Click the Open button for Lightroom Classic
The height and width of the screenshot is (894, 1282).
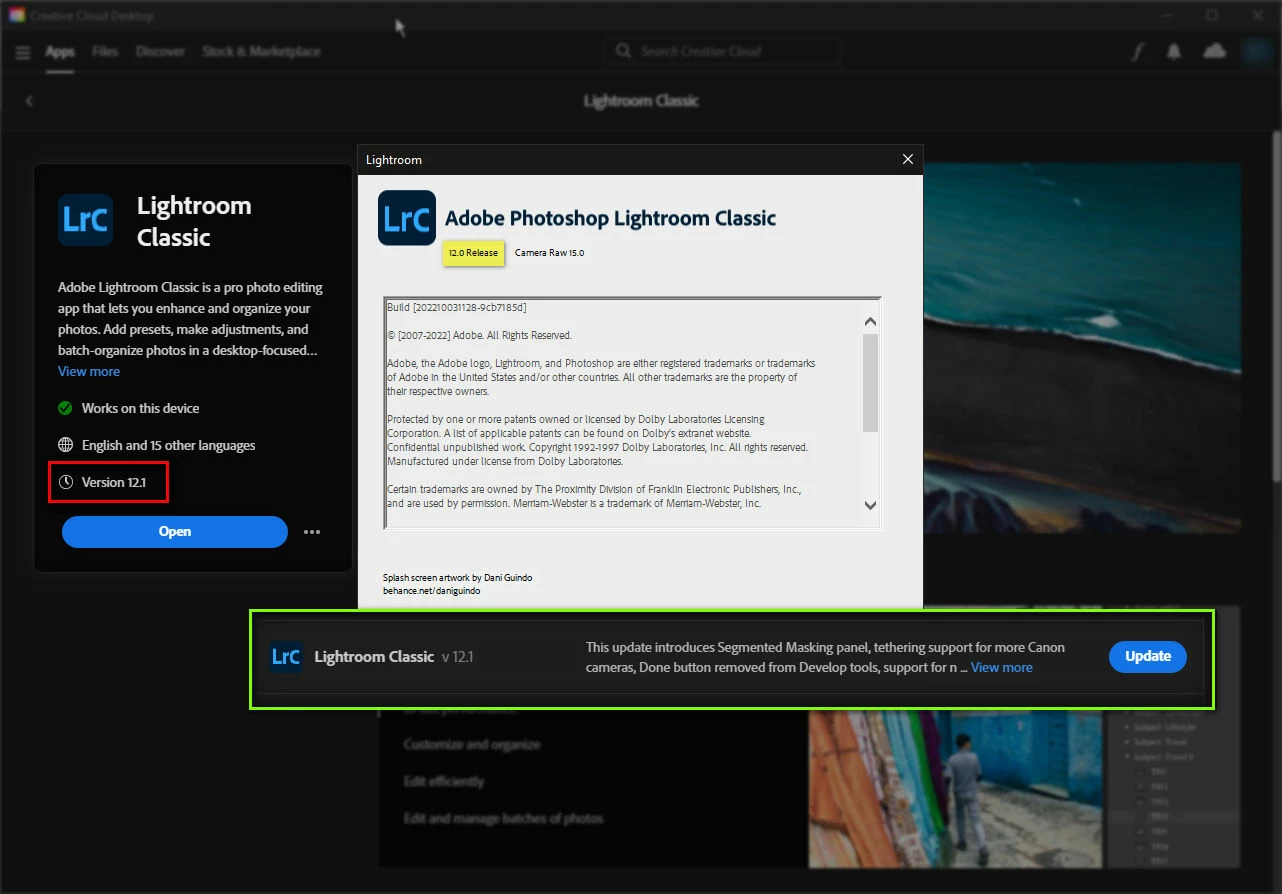[x=175, y=532]
